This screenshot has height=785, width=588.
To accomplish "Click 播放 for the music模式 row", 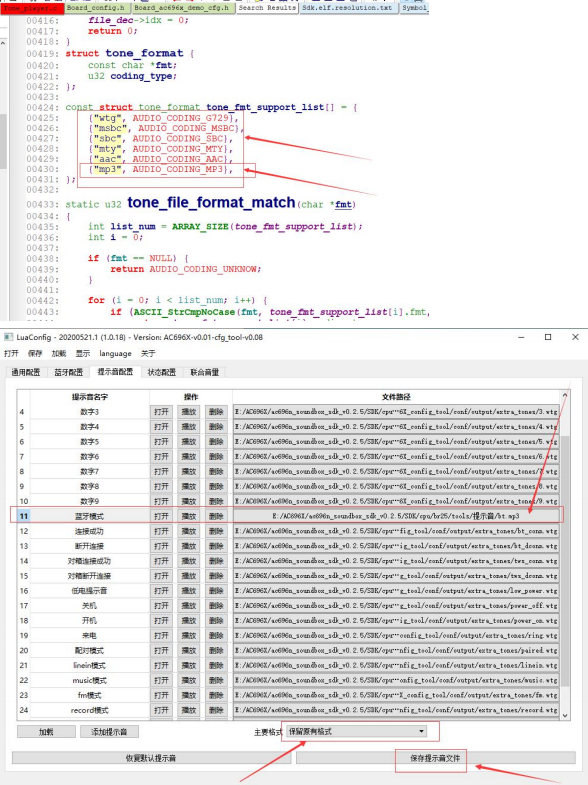I will (189, 680).
